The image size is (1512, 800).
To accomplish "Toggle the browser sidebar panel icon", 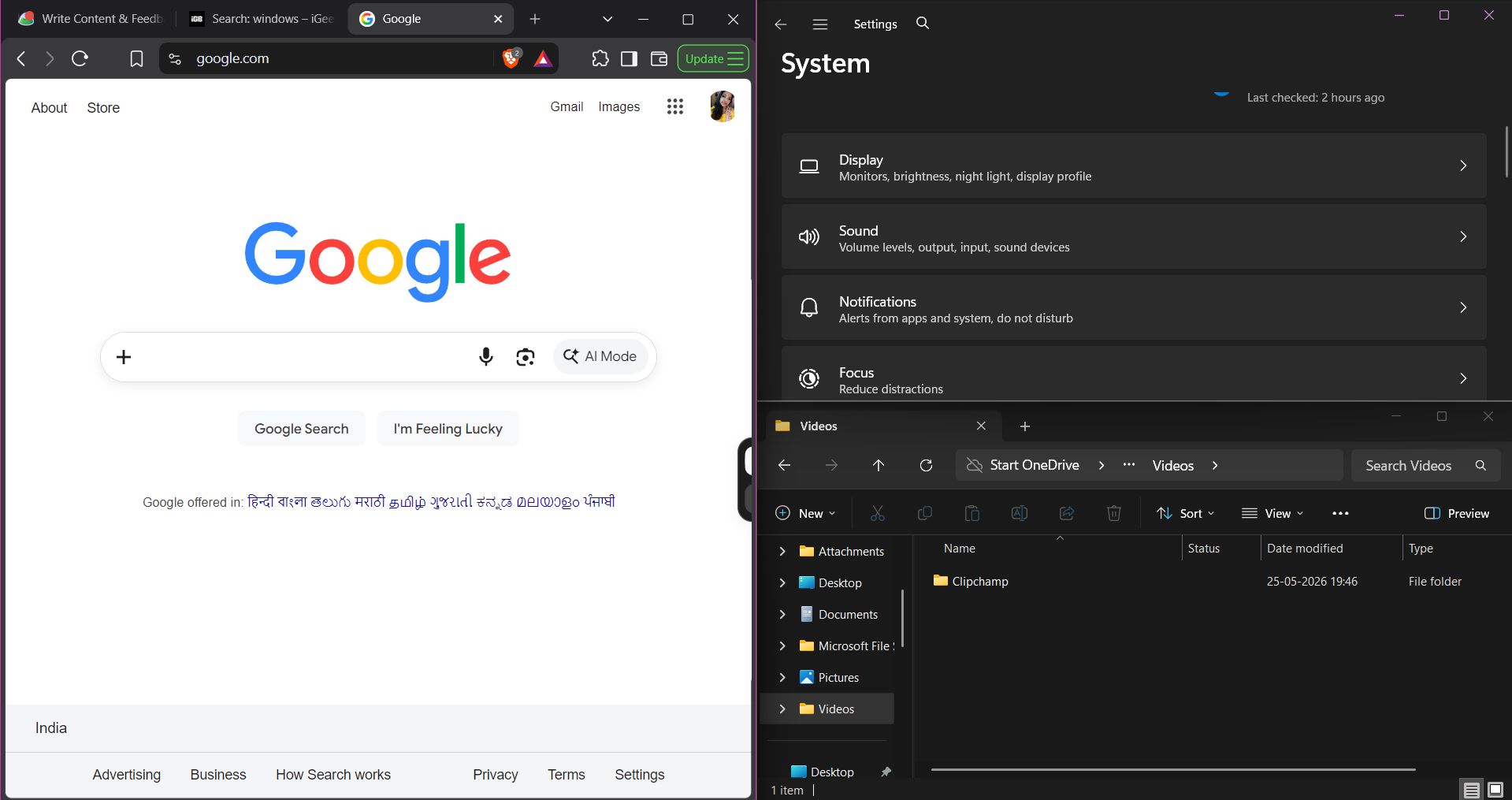I will point(629,58).
